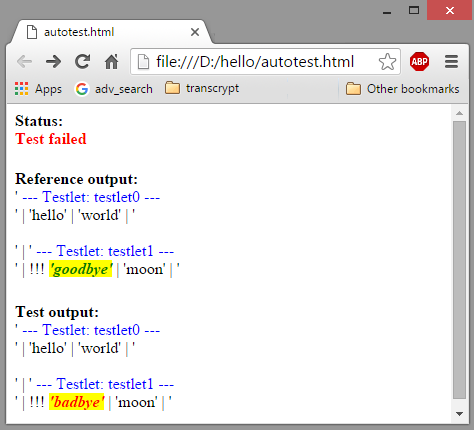Click the scrollbar down arrow
Viewport: 474px width, 430px height.
(x=460, y=414)
